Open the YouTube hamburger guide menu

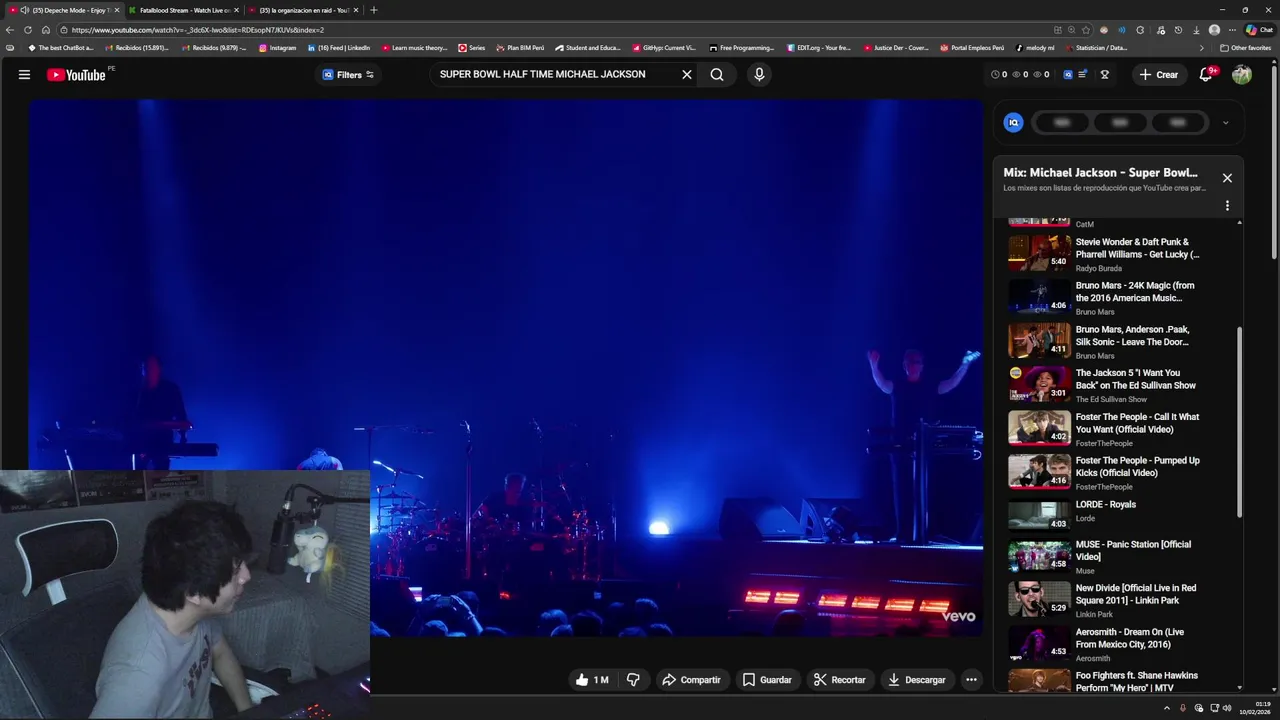click(x=24, y=74)
